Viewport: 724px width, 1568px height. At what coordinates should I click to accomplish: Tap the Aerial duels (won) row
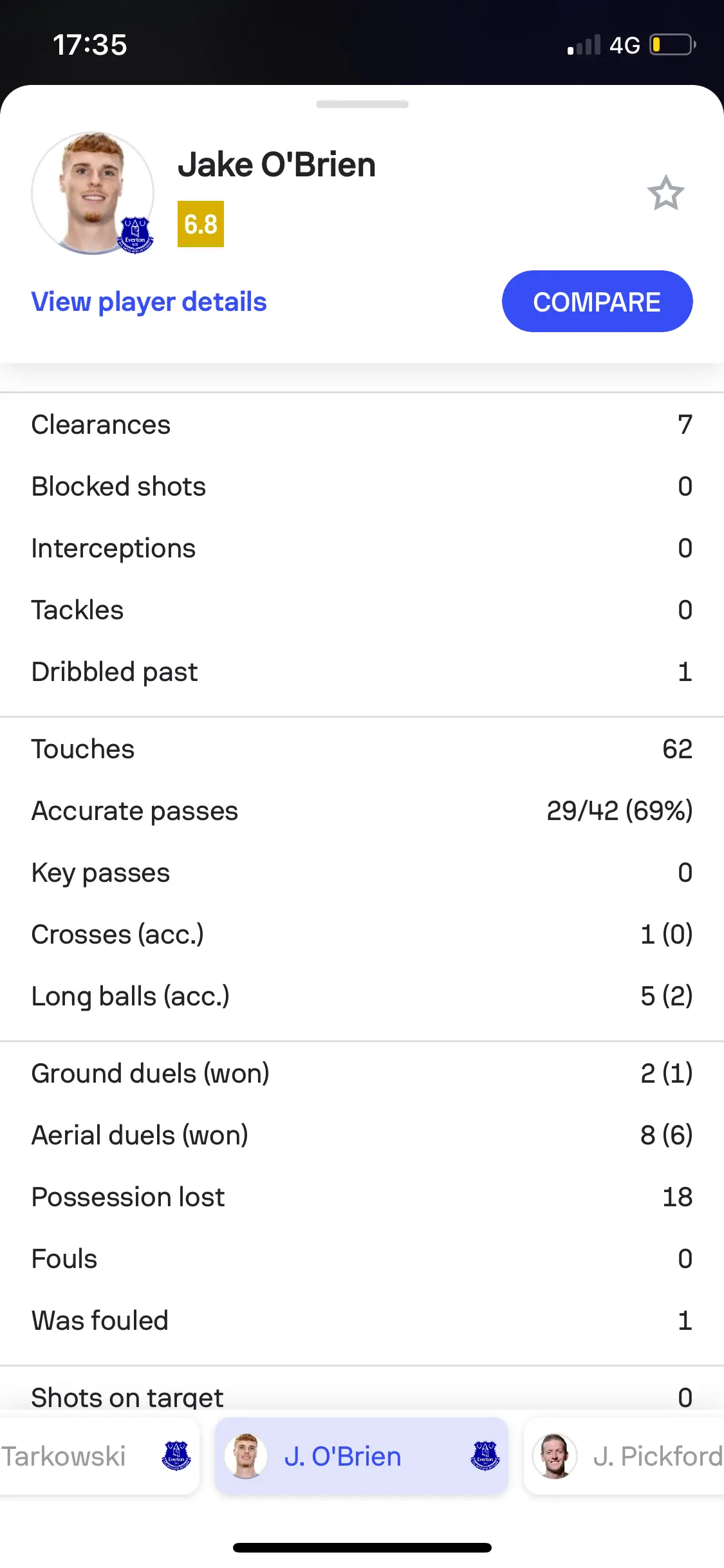click(362, 1135)
